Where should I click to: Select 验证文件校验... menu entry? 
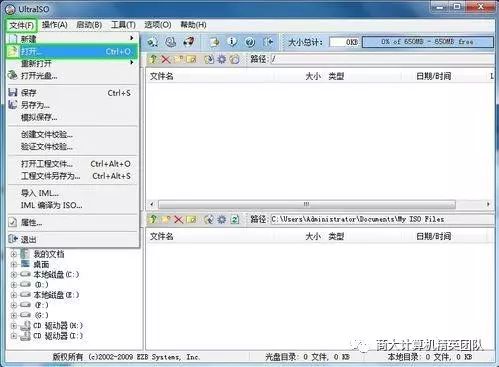(72, 146)
